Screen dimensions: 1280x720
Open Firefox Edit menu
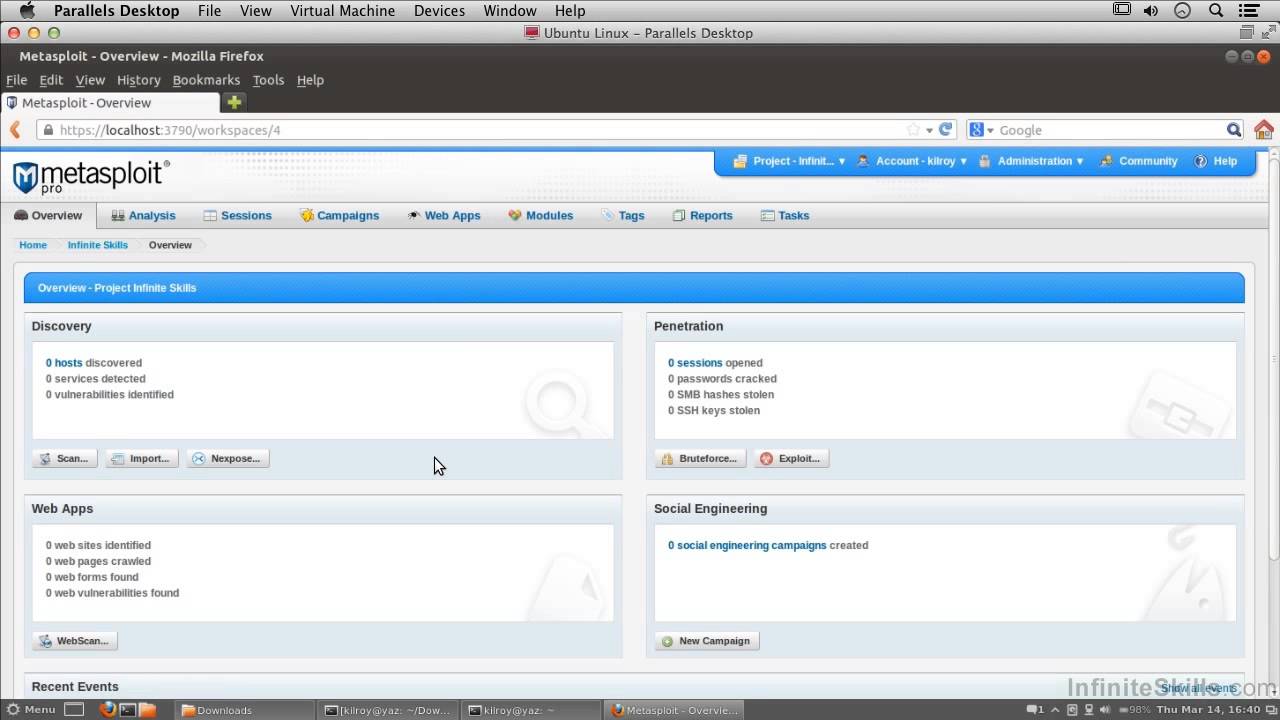(x=51, y=80)
